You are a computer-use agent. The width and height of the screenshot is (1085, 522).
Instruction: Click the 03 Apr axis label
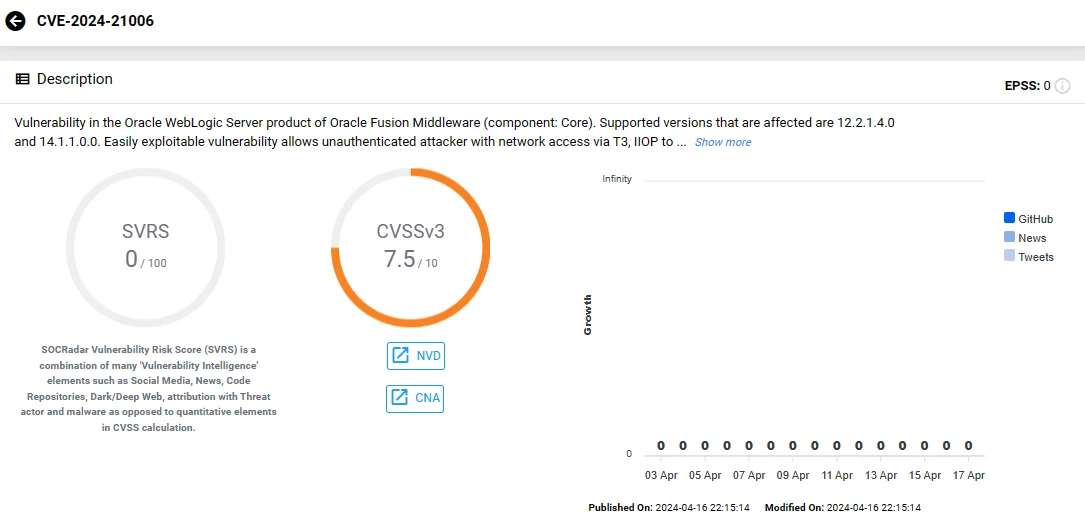click(x=661, y=476)
